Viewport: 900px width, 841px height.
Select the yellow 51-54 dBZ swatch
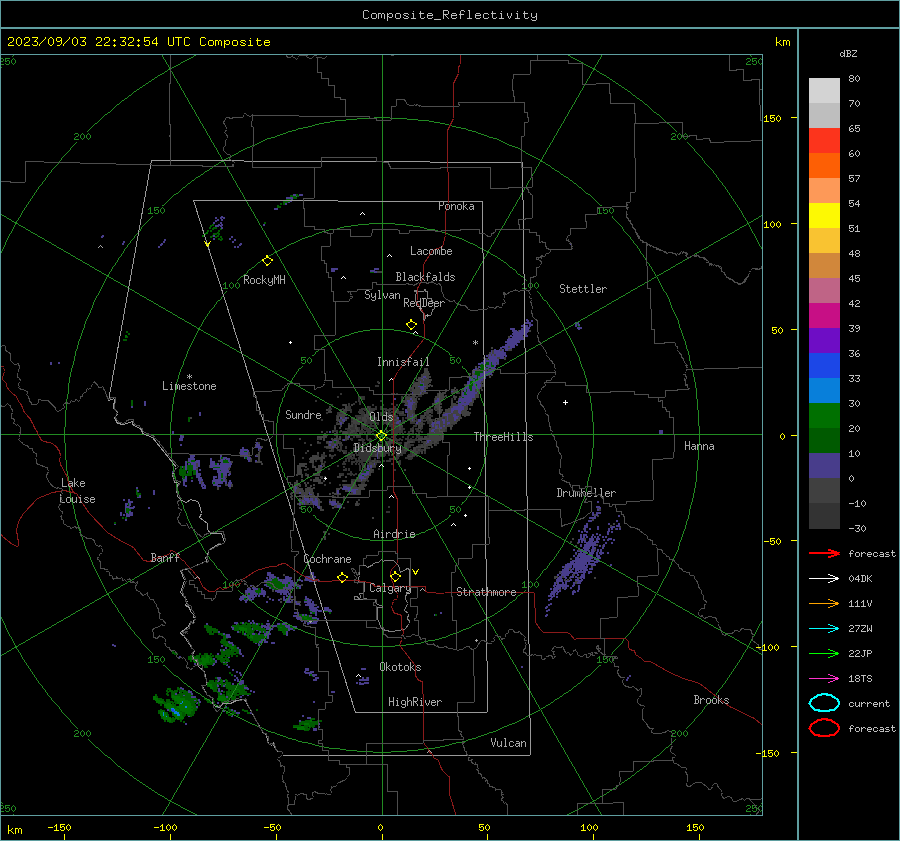[824, 215]
